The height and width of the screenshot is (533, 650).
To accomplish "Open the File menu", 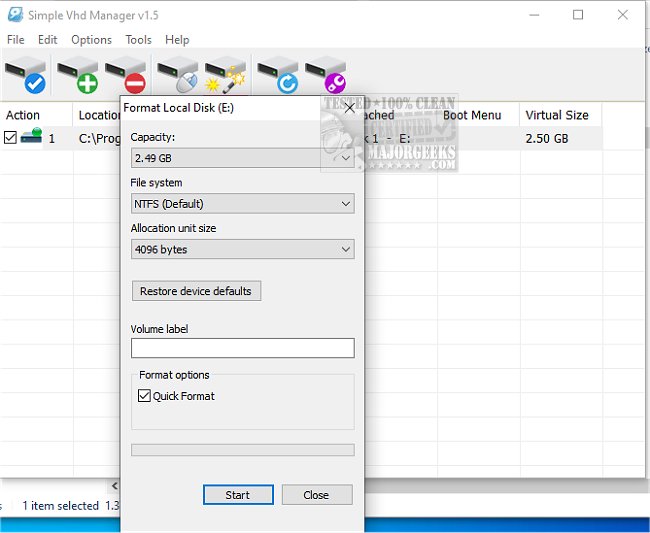I will click(x=16, y=40).
